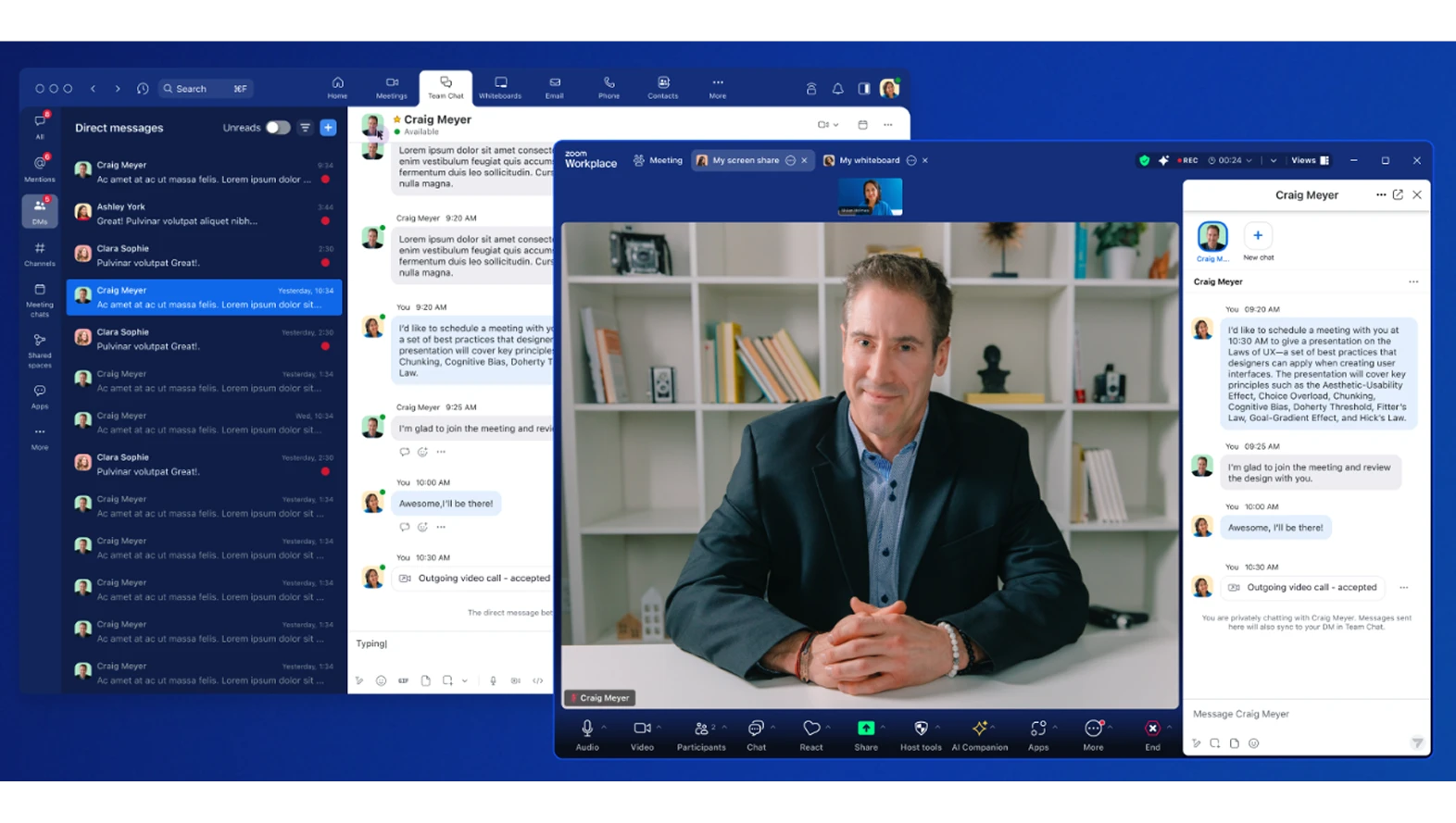Click the green Share screen icon
Screen dimensions: 1456x823
pos(865,729)
